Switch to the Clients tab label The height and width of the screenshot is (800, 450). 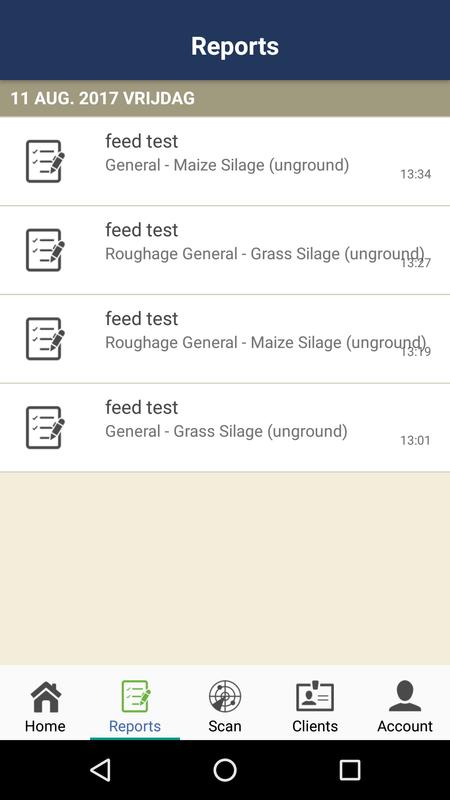tap(315, 726)
